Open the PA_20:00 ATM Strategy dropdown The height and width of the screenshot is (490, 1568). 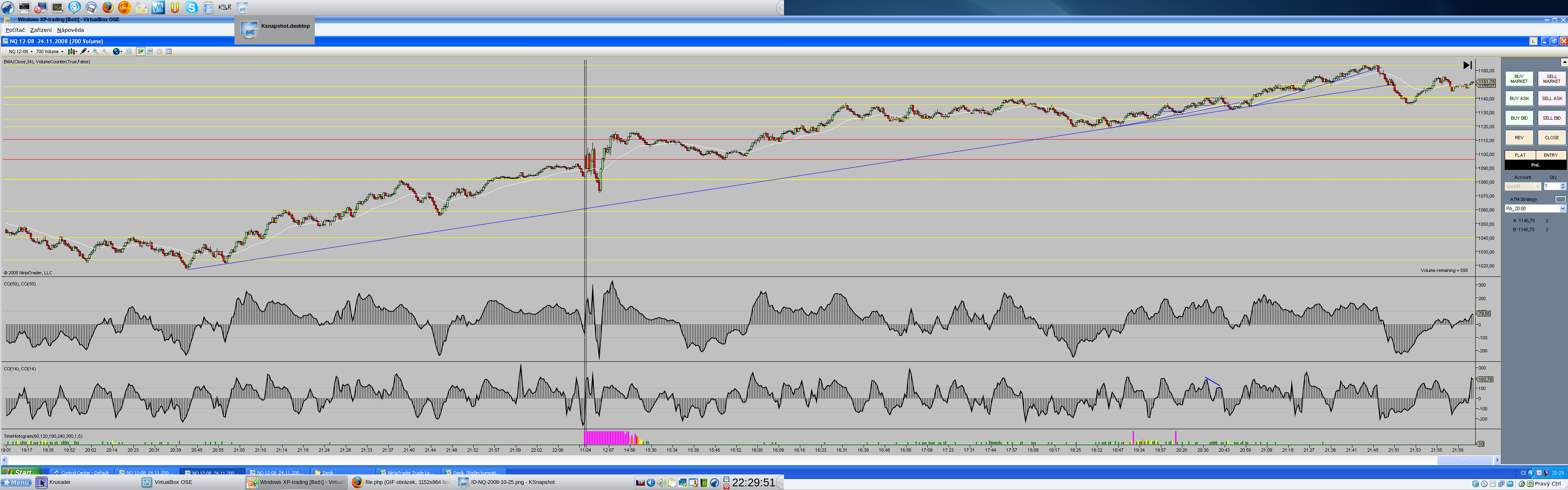coord(1562,209)
